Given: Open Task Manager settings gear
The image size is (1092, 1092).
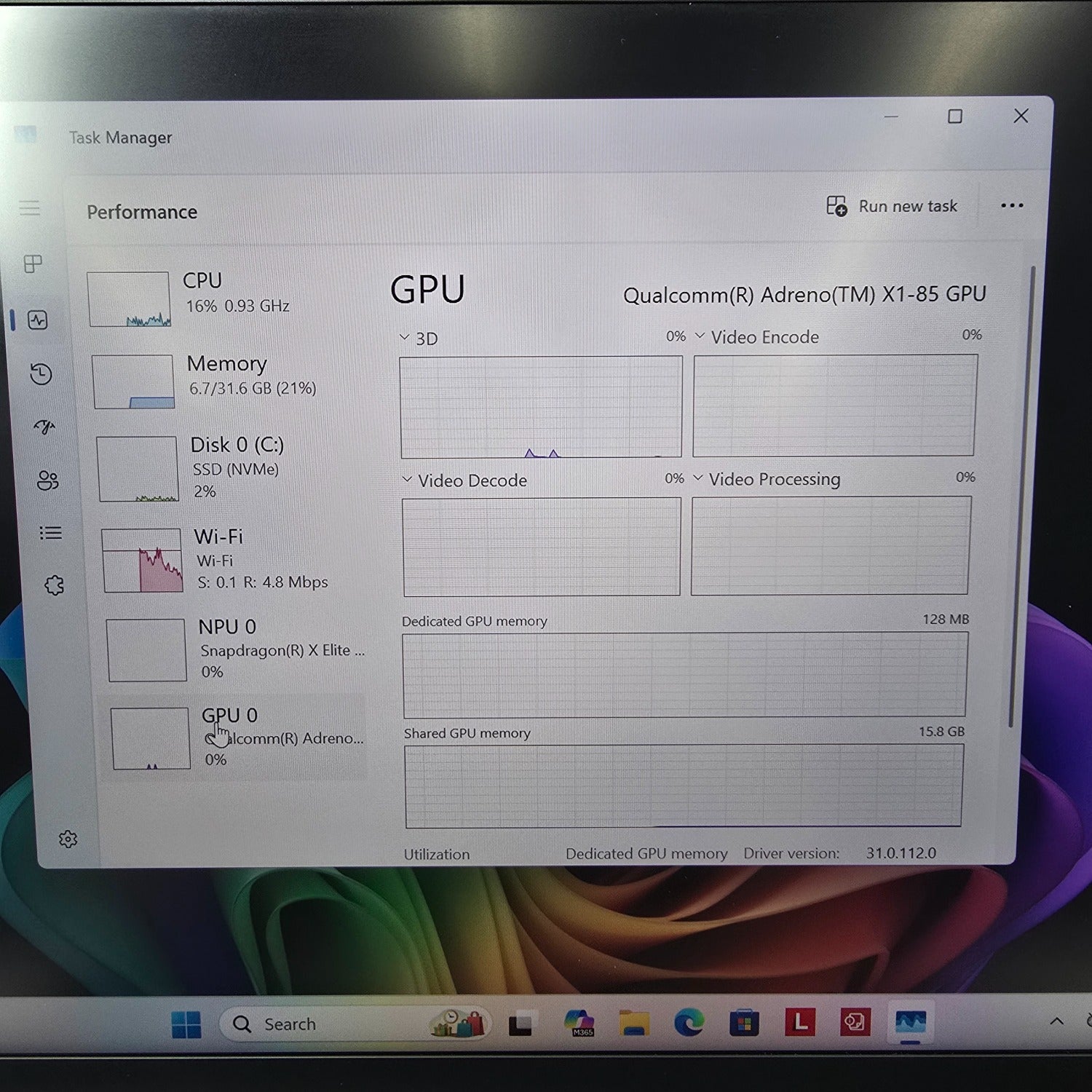Looking at the screenshot, I should point(68,839).
